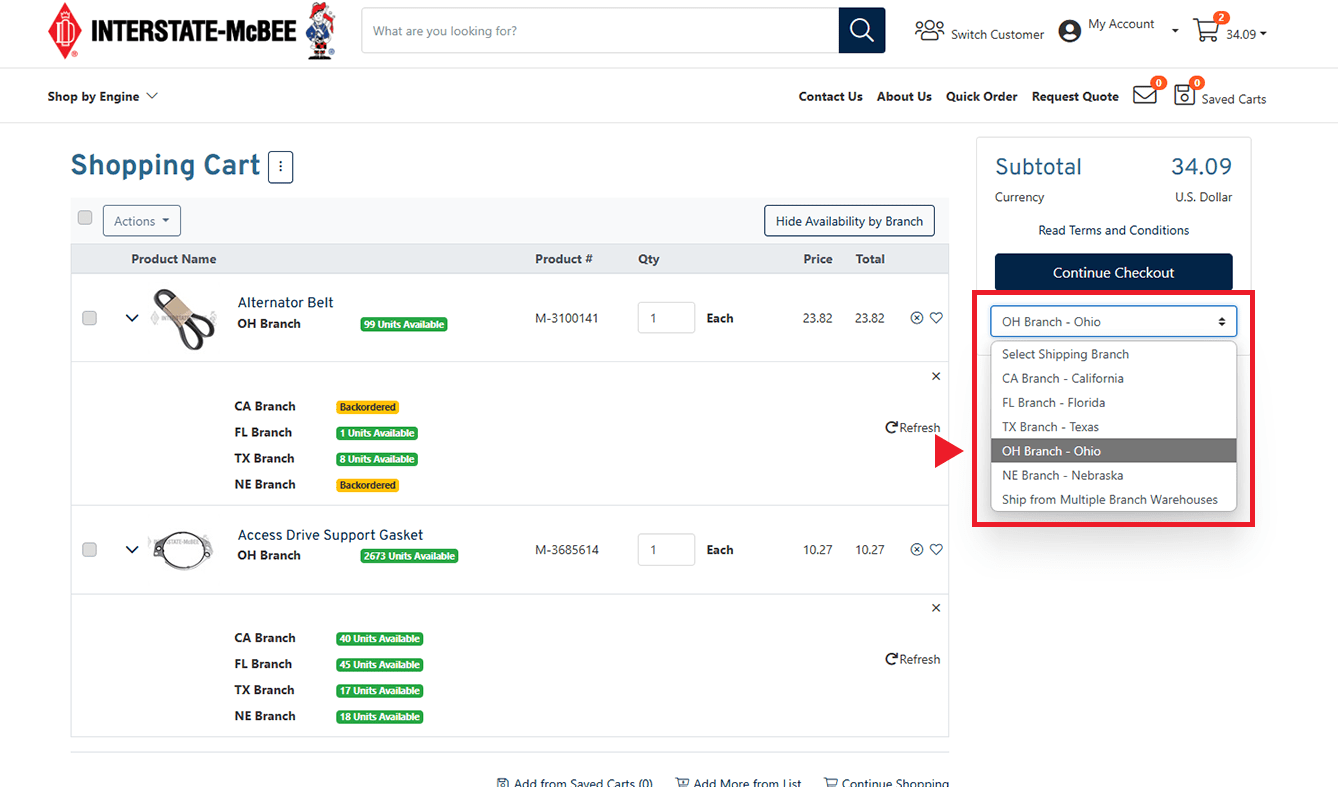The image size is (1338, 787).
Task: Click the 45 Units Available FL badge
Action: click(380, 665)
